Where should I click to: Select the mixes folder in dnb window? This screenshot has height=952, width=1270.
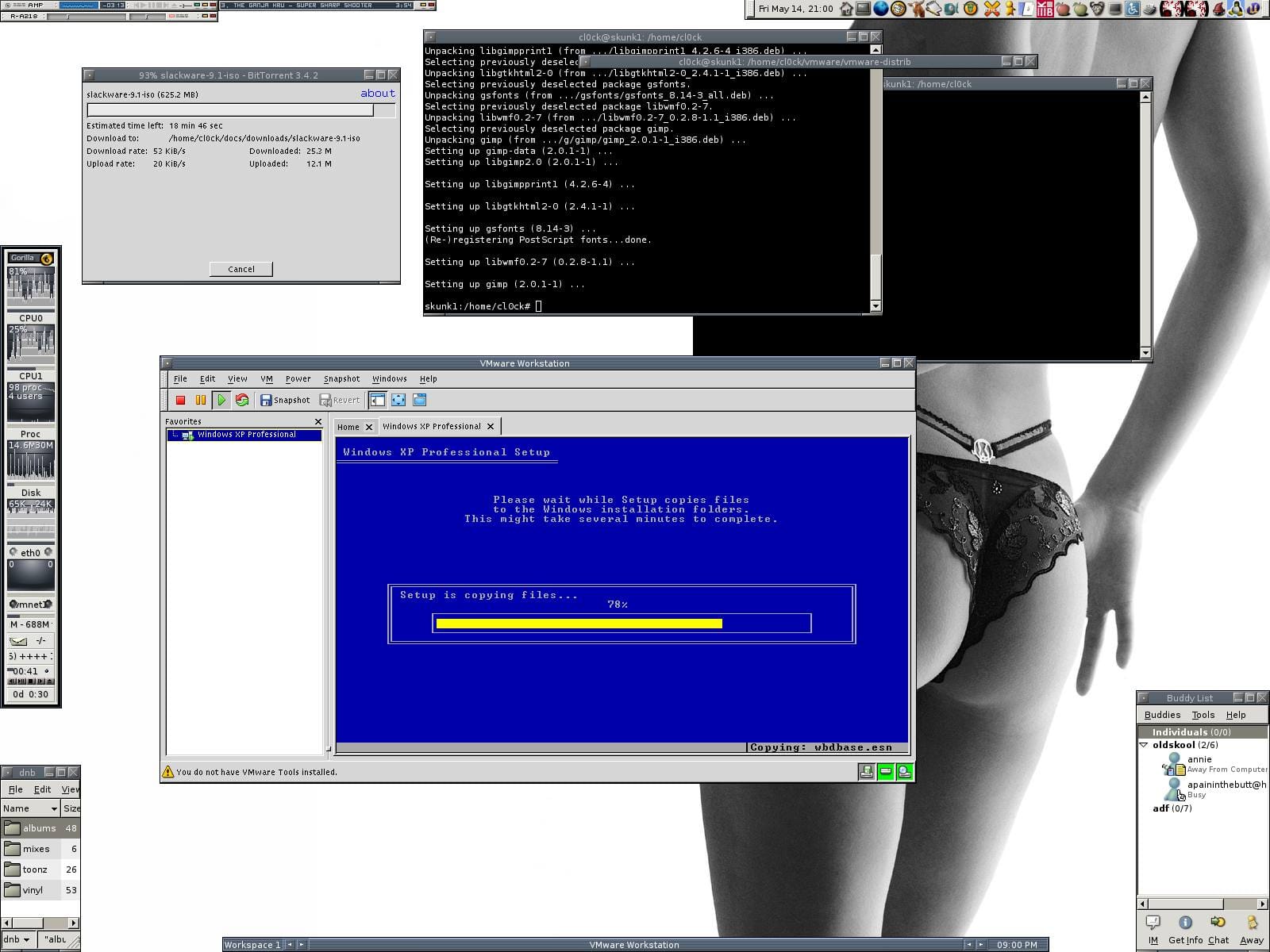pyautogui.click(x=40, y=849)
